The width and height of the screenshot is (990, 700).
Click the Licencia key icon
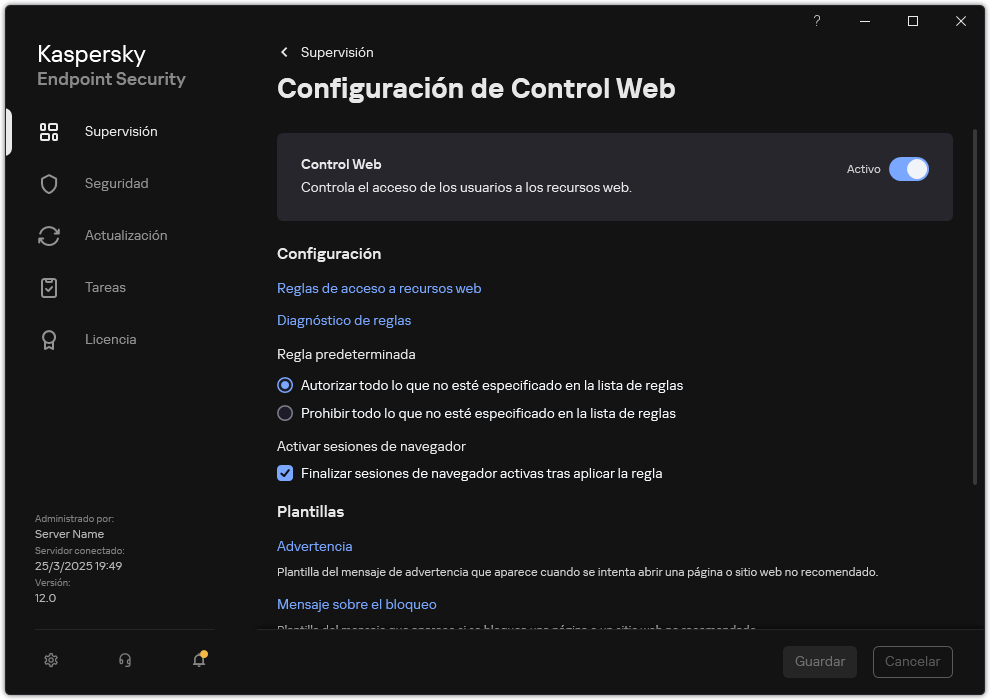coord(49,339)
